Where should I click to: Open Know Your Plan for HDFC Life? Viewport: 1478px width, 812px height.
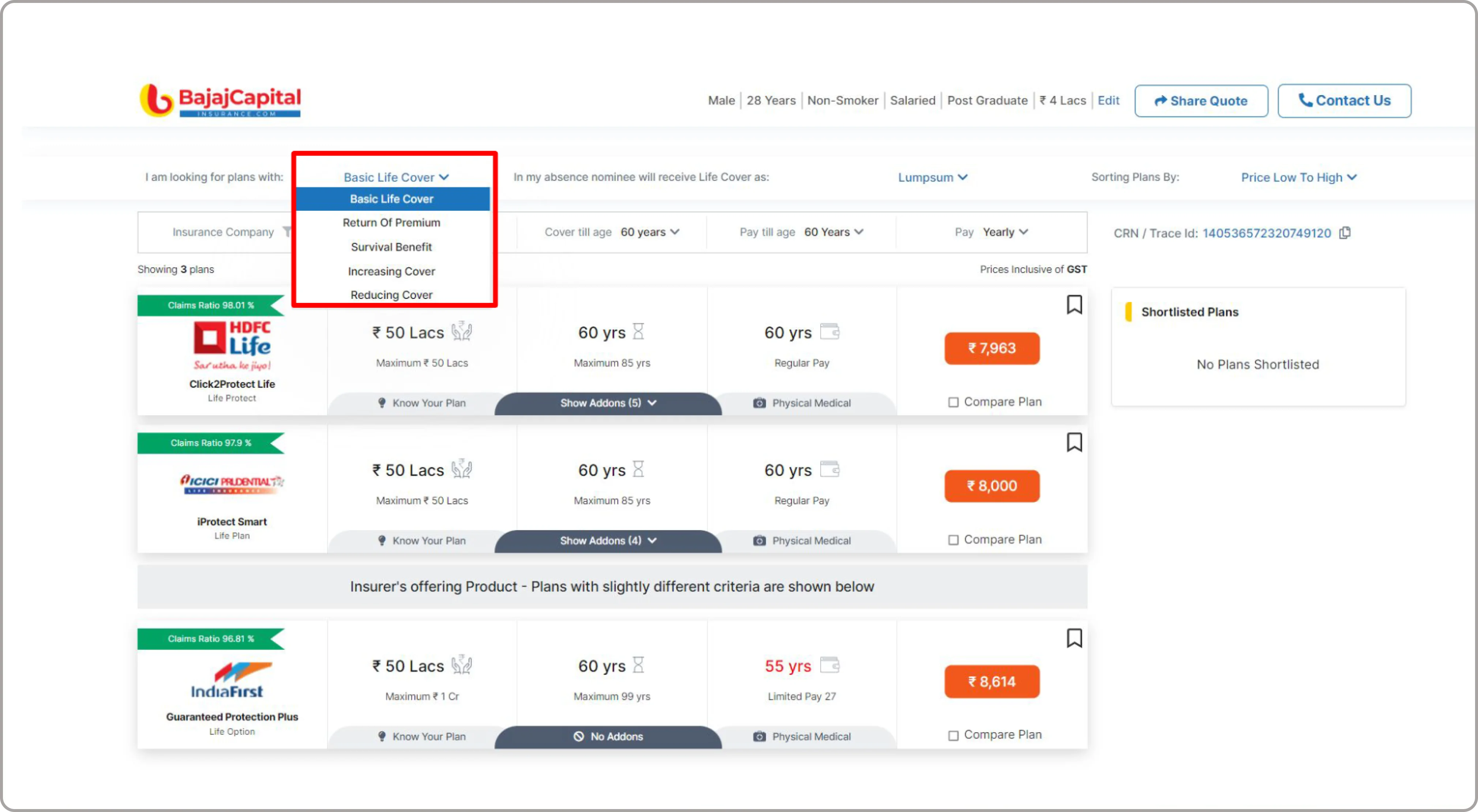point(422,403)
